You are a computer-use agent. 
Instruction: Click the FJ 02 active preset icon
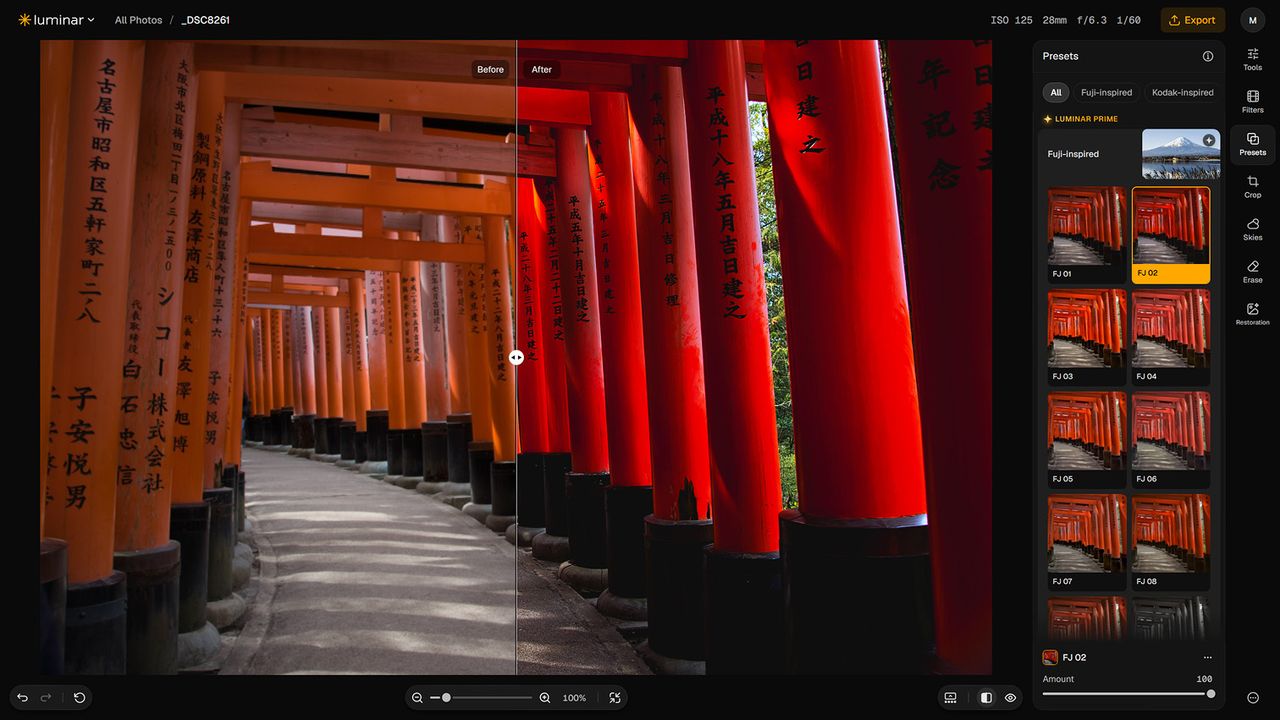pos(1050,657)
